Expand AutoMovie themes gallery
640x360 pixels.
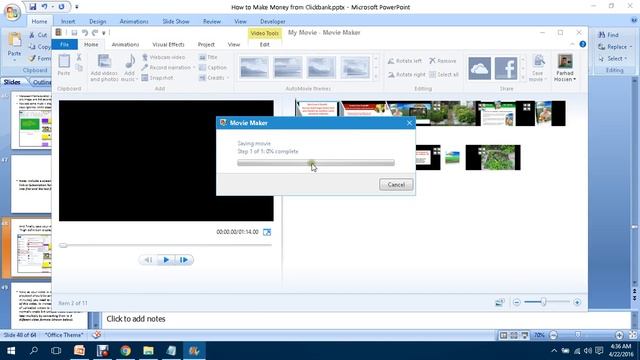coord(376,76)
